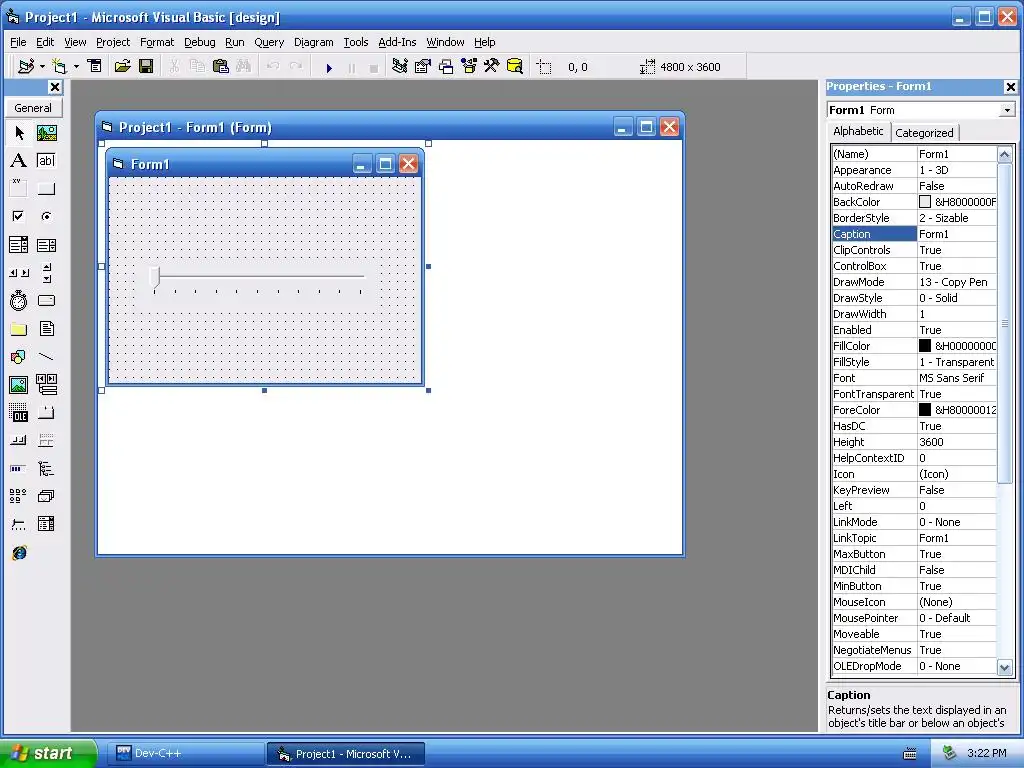The height and width of the screenshot is (768, 1024).
Task: Open the Windows Start menu
Action: [x=48, y=753]
